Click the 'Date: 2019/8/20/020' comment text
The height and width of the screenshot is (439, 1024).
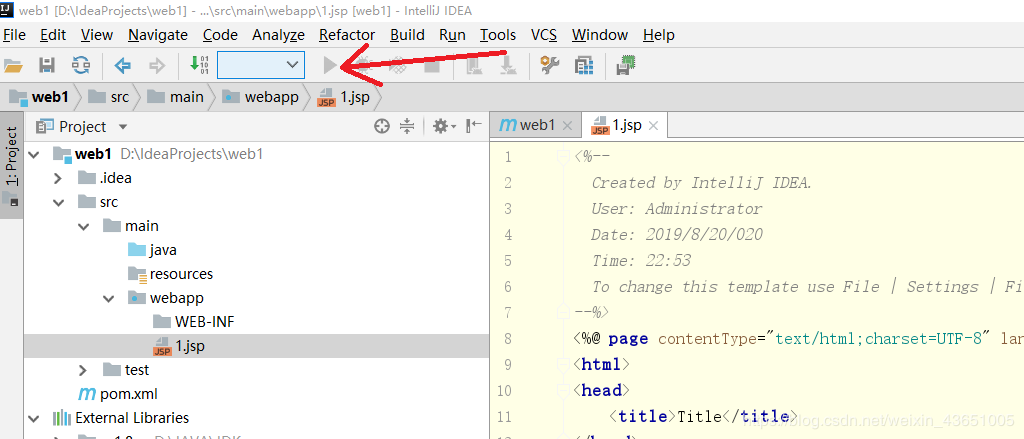[x=677, y=235]
